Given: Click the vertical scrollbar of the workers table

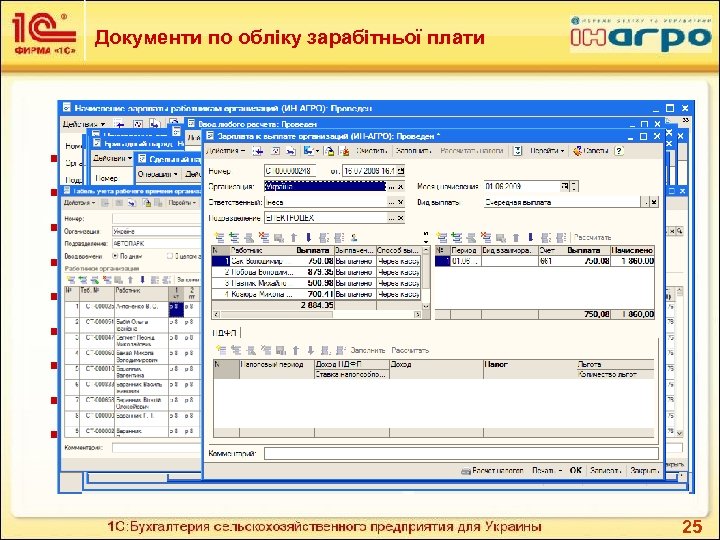Looking at the screenshot, I should [x=426, y=278].
